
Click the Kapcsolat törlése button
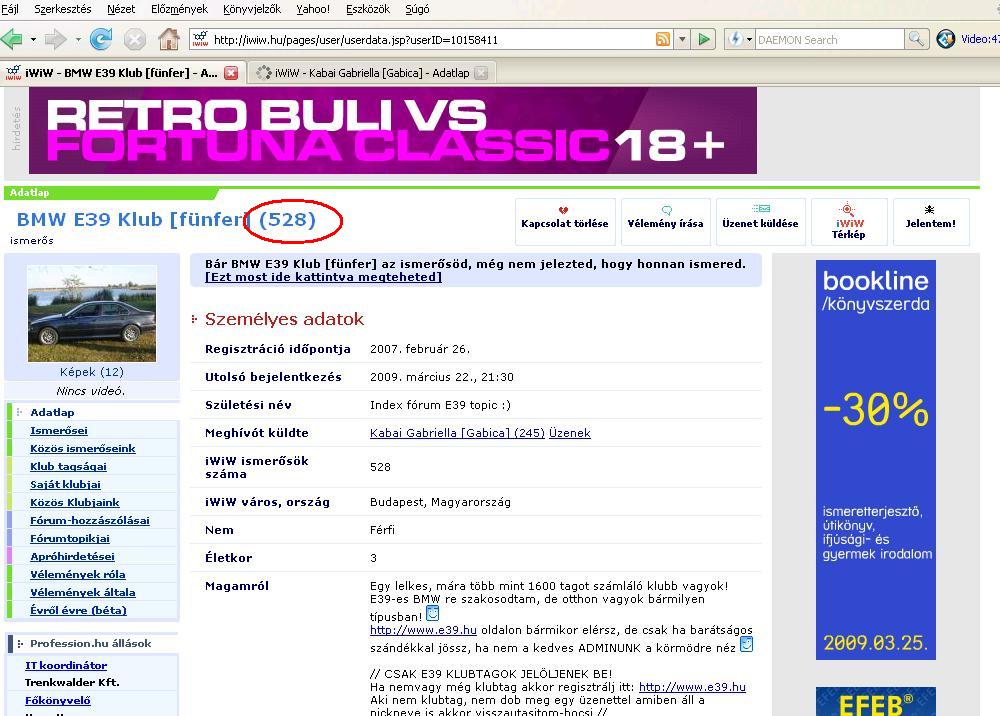pos(564,222)
